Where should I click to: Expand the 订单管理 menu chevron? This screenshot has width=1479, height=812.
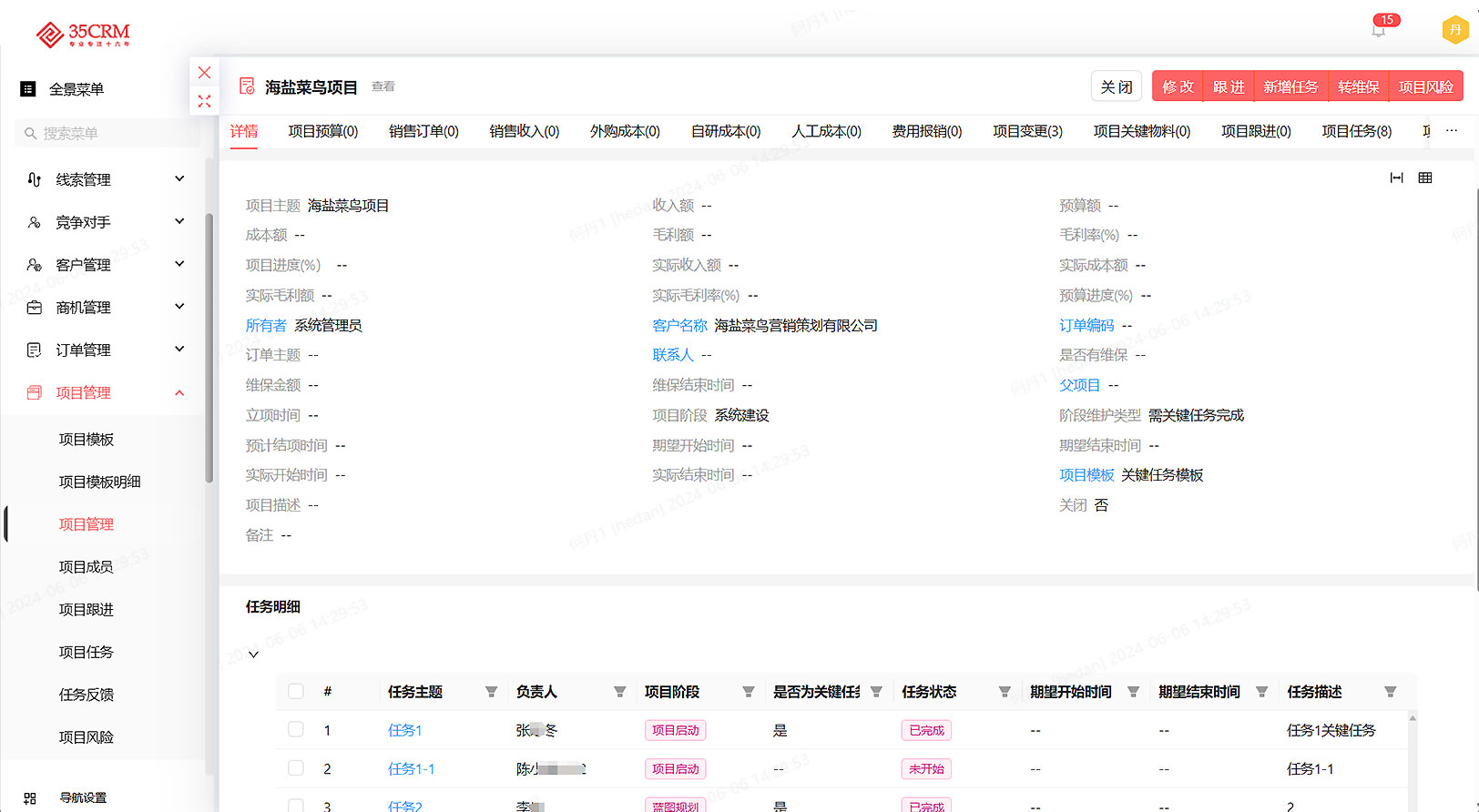pyautogui.click(x=179, y=349)
